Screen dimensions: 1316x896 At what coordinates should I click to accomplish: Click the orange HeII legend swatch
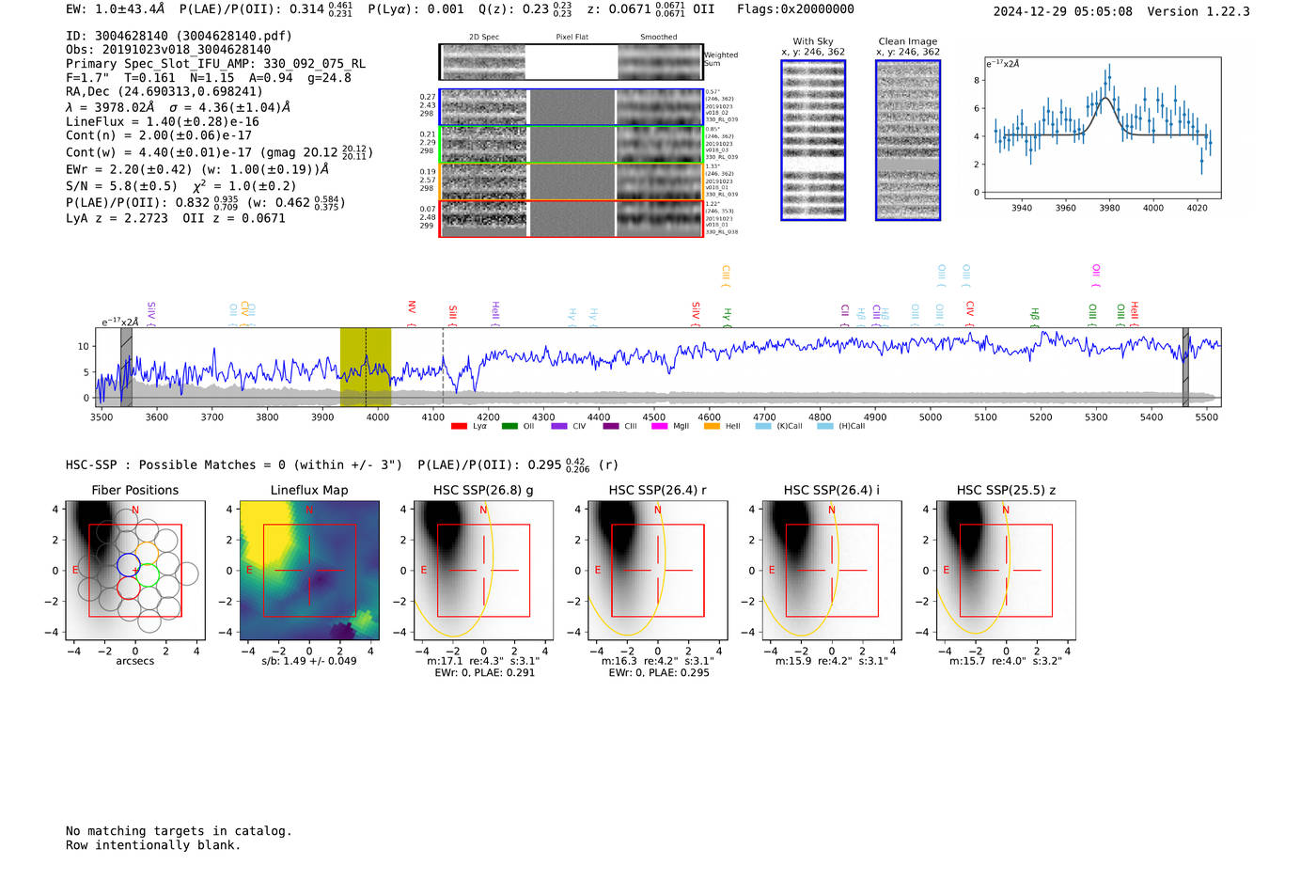(x=712, y=426)
